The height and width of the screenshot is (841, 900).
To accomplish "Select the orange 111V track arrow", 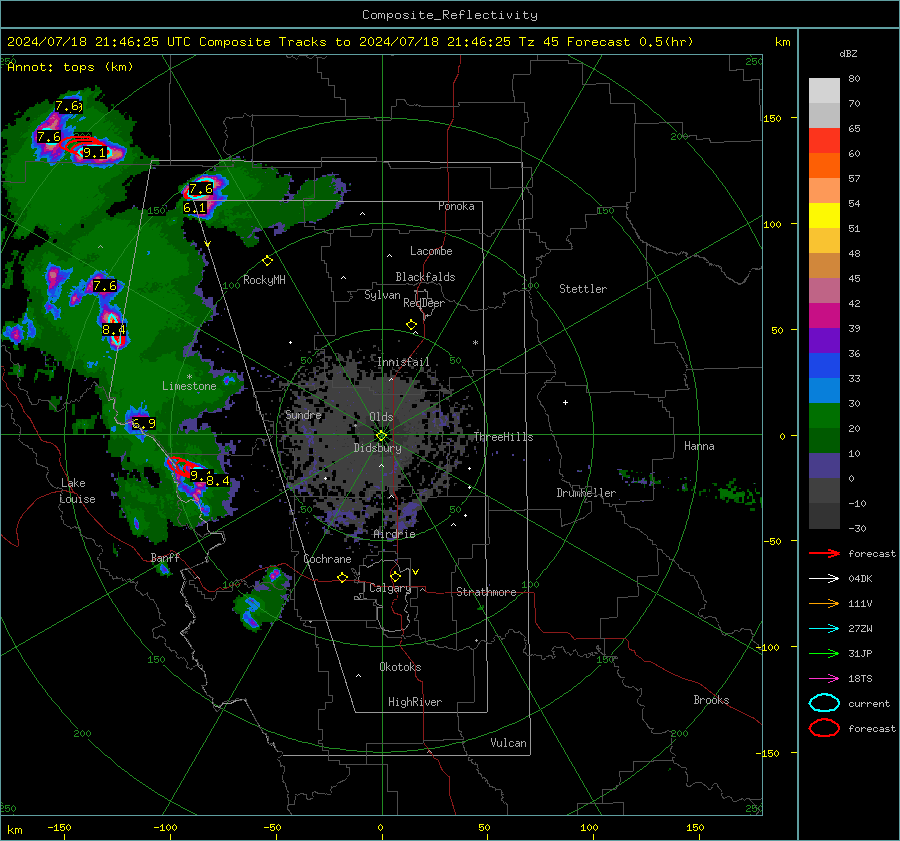I will [824, 603].
